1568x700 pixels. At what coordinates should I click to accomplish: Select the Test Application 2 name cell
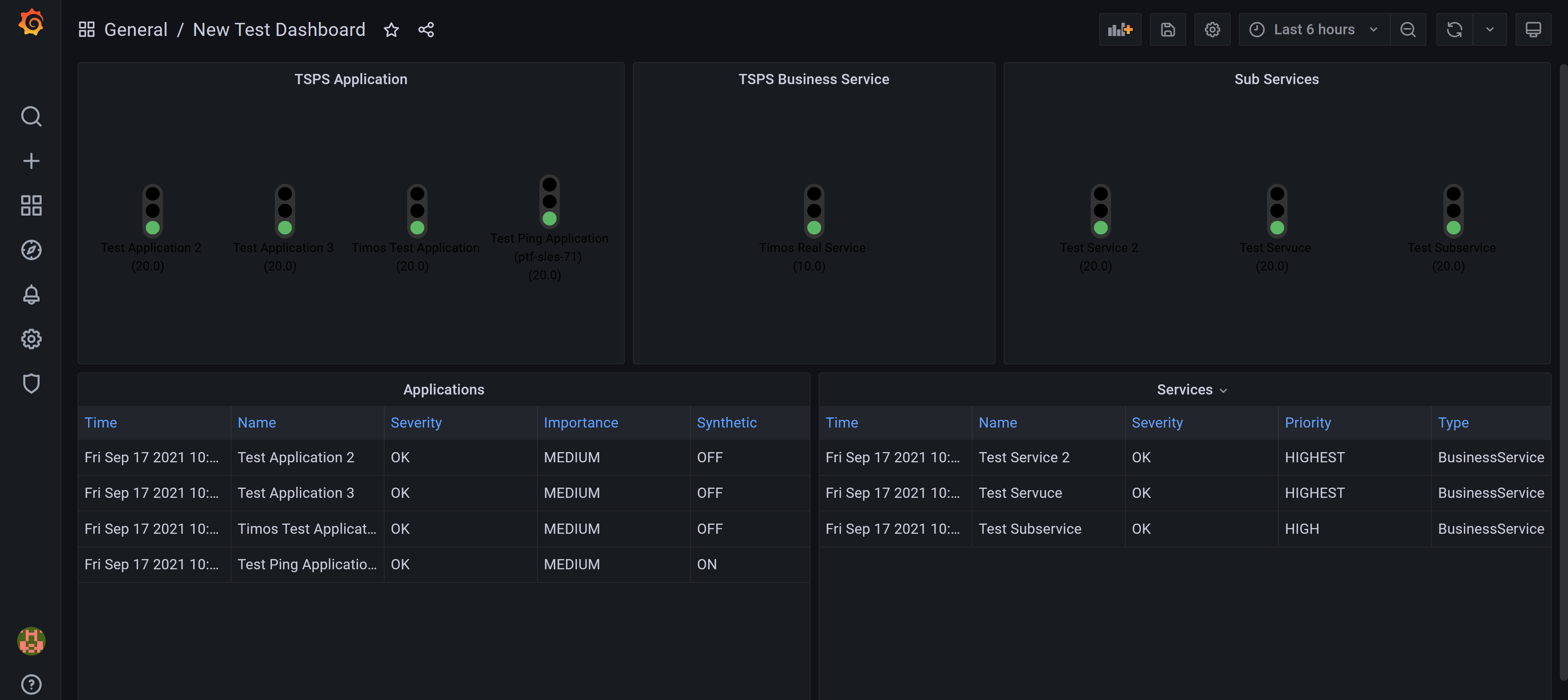[307, 457]
